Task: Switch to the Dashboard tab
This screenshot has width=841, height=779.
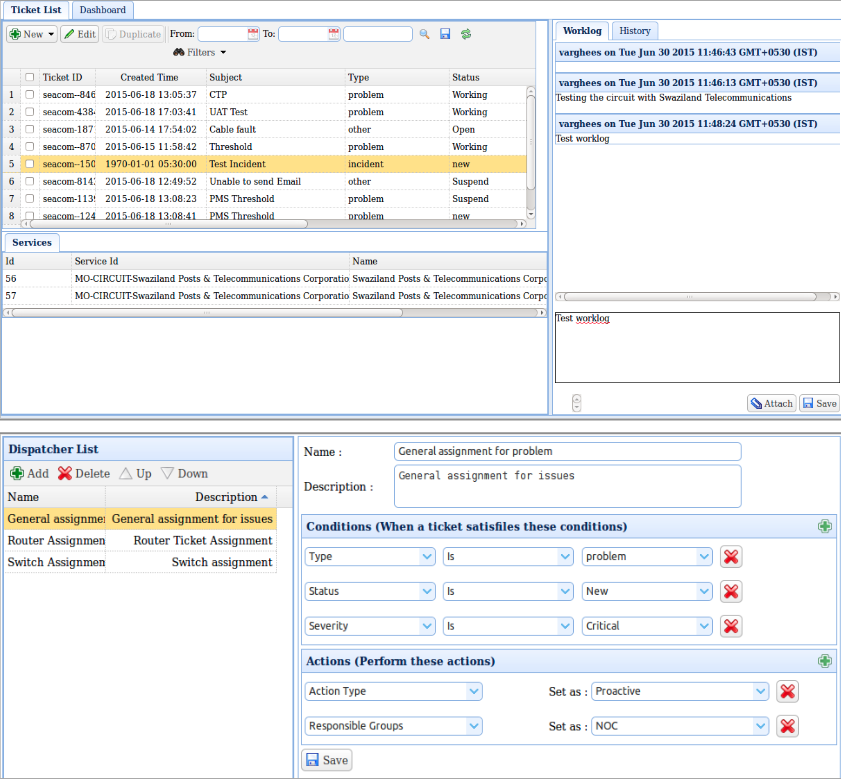Action: 103,10
